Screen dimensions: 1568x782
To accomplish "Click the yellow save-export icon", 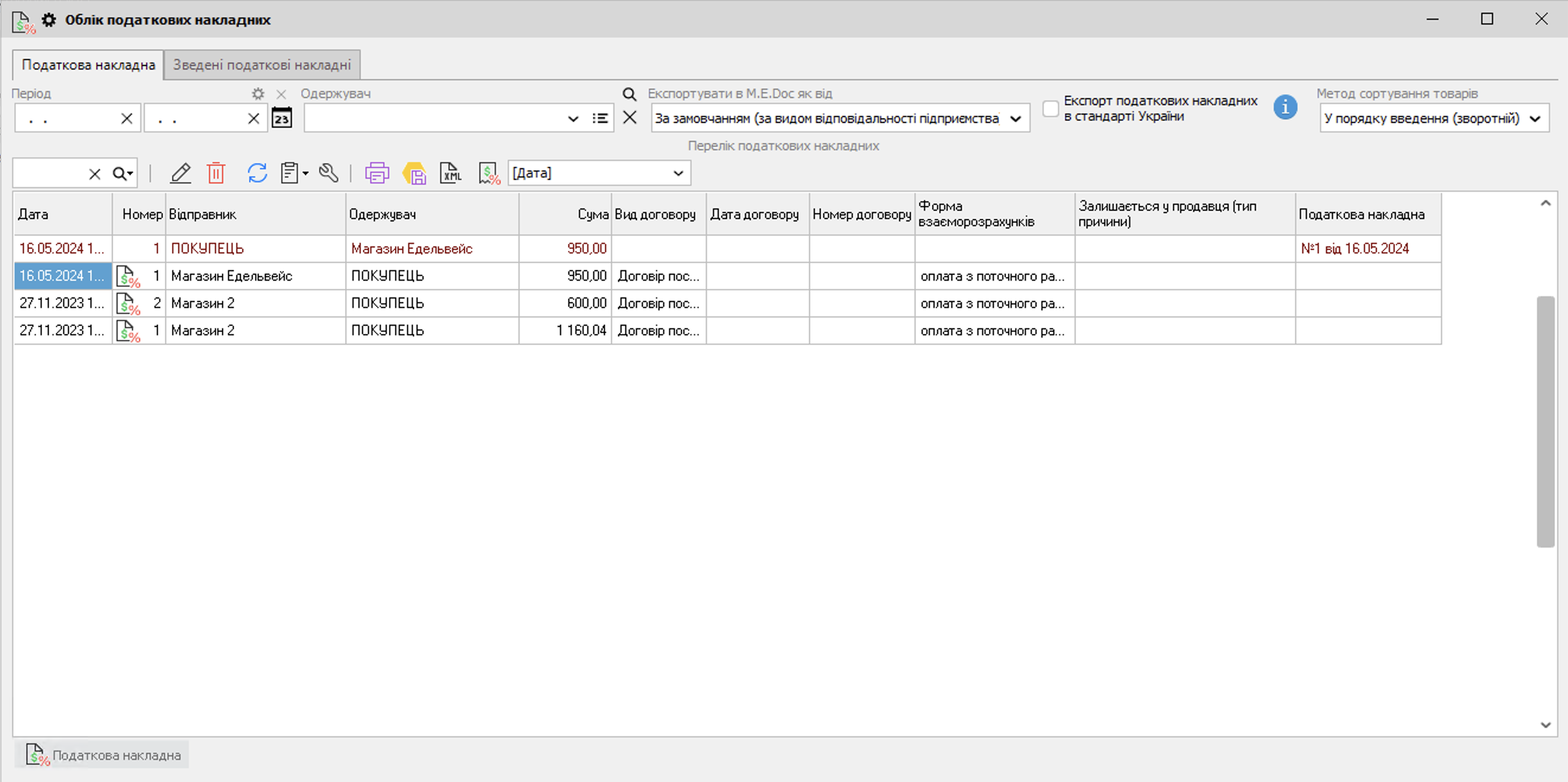I will tap(415, 174).
